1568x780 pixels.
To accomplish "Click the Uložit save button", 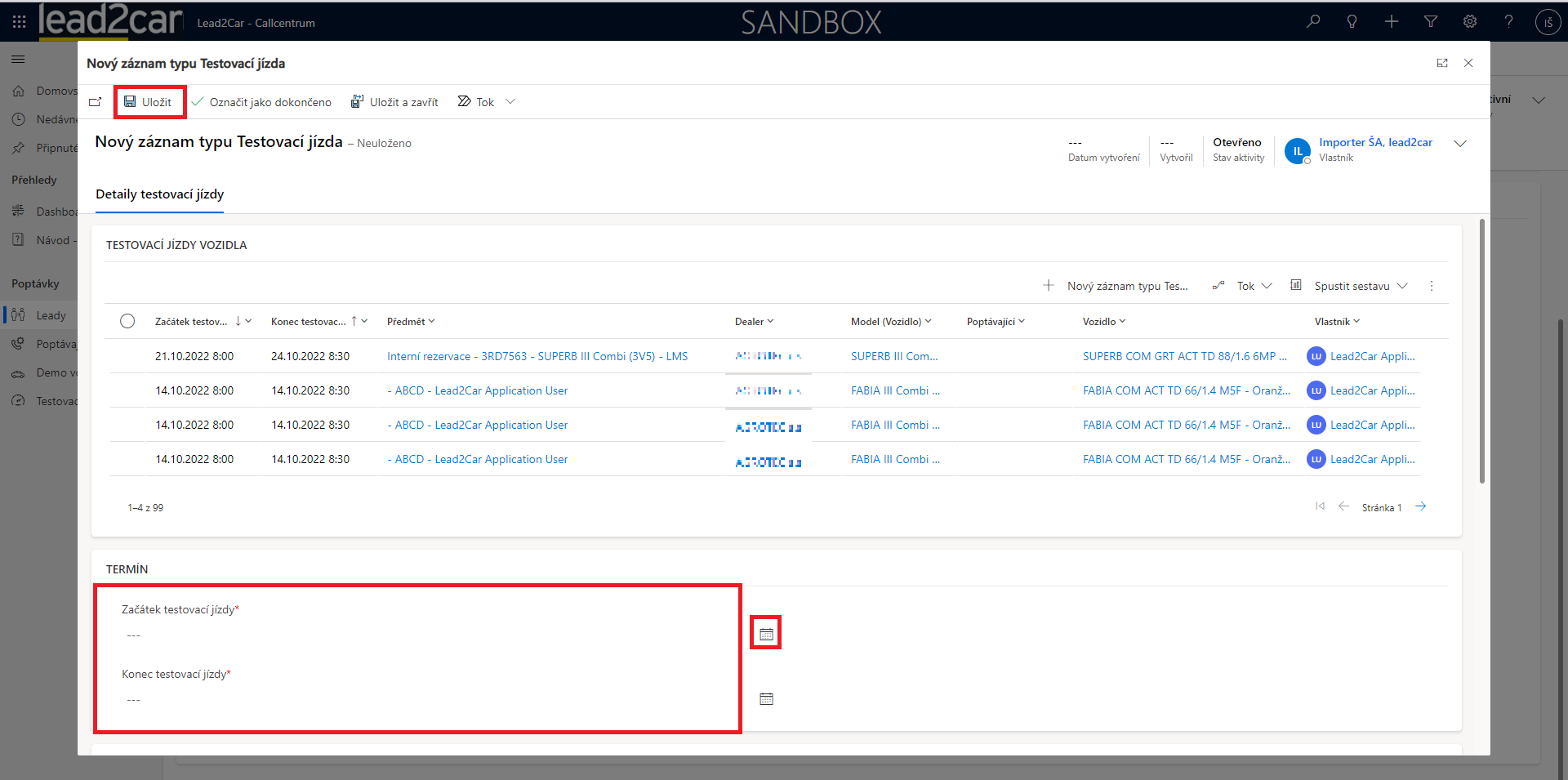I will pos(149,102).
